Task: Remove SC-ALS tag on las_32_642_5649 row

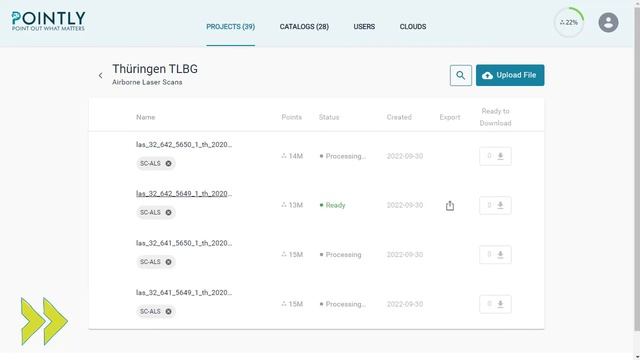Action: (168, 212)
